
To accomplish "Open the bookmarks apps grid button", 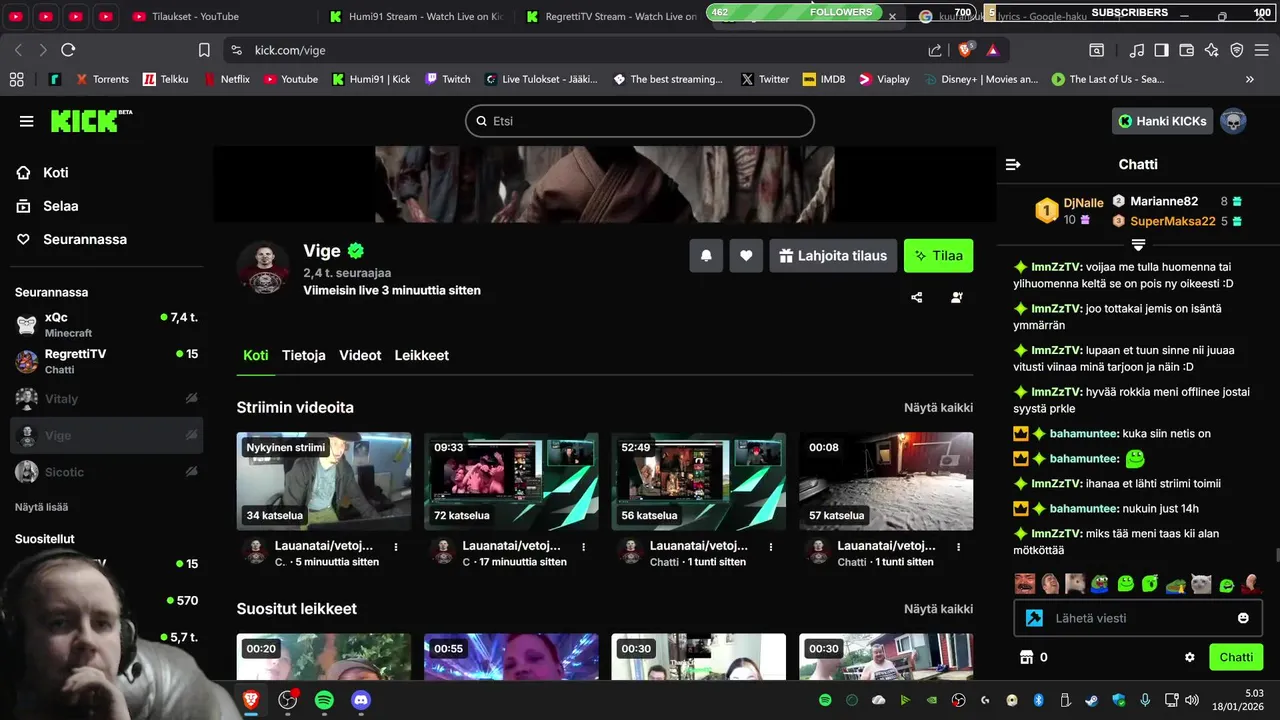I will [16, 79].
